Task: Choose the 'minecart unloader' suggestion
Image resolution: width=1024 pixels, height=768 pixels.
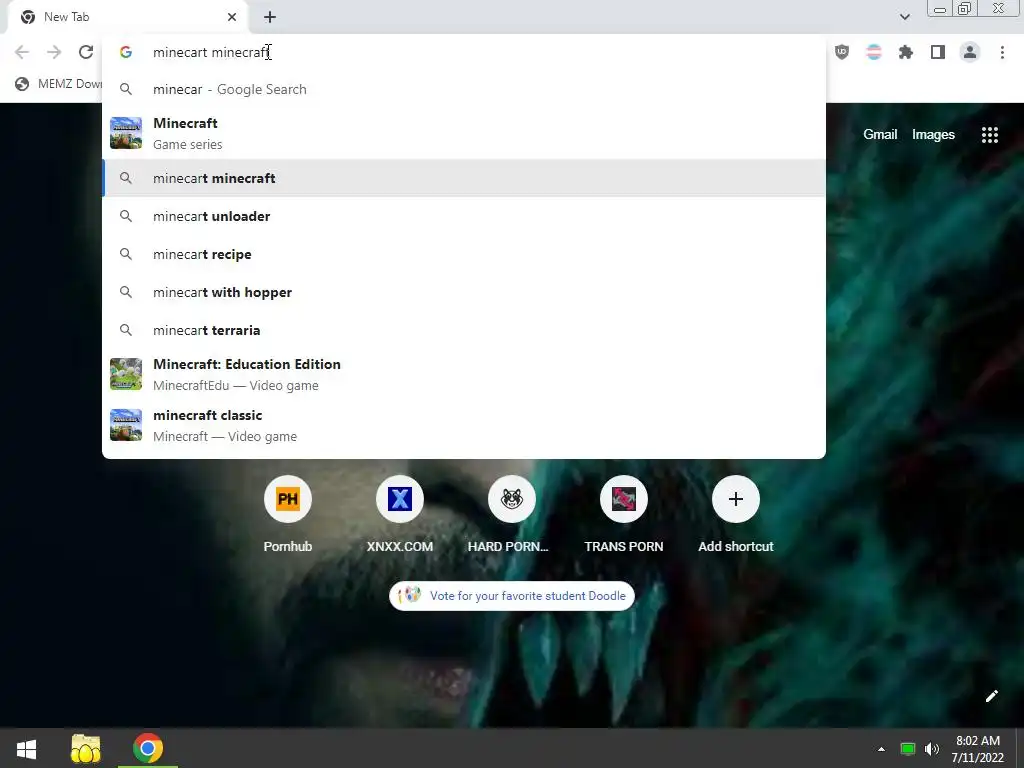Action: (464, 216)
